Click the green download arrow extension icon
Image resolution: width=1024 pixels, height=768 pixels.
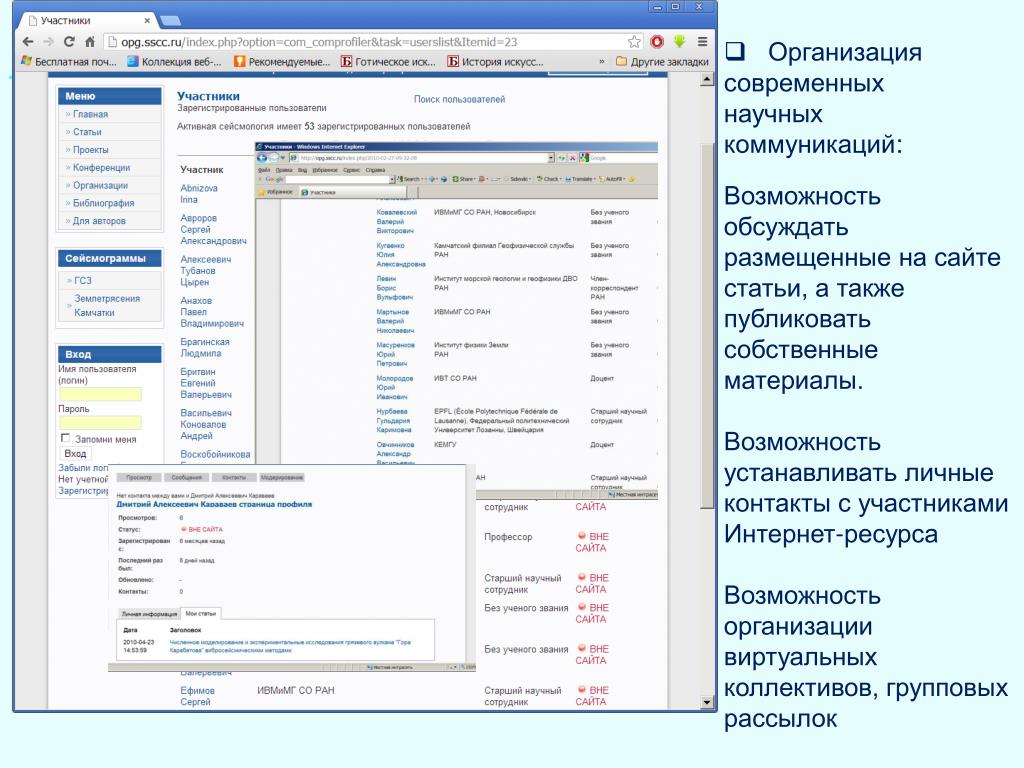(679, 41)
